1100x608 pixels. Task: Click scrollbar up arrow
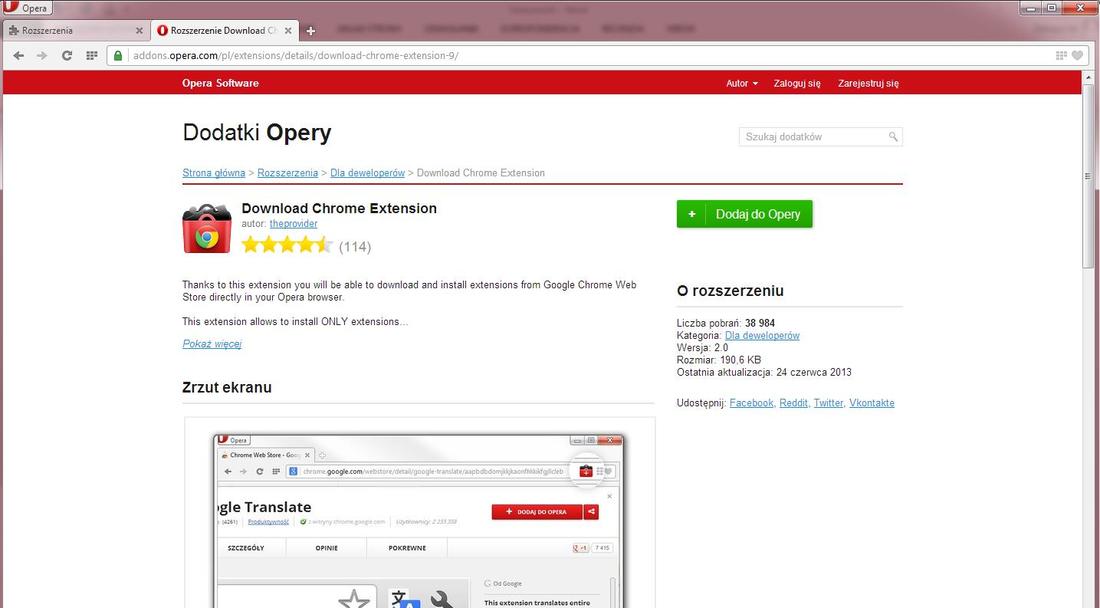tap(1088, 76)
